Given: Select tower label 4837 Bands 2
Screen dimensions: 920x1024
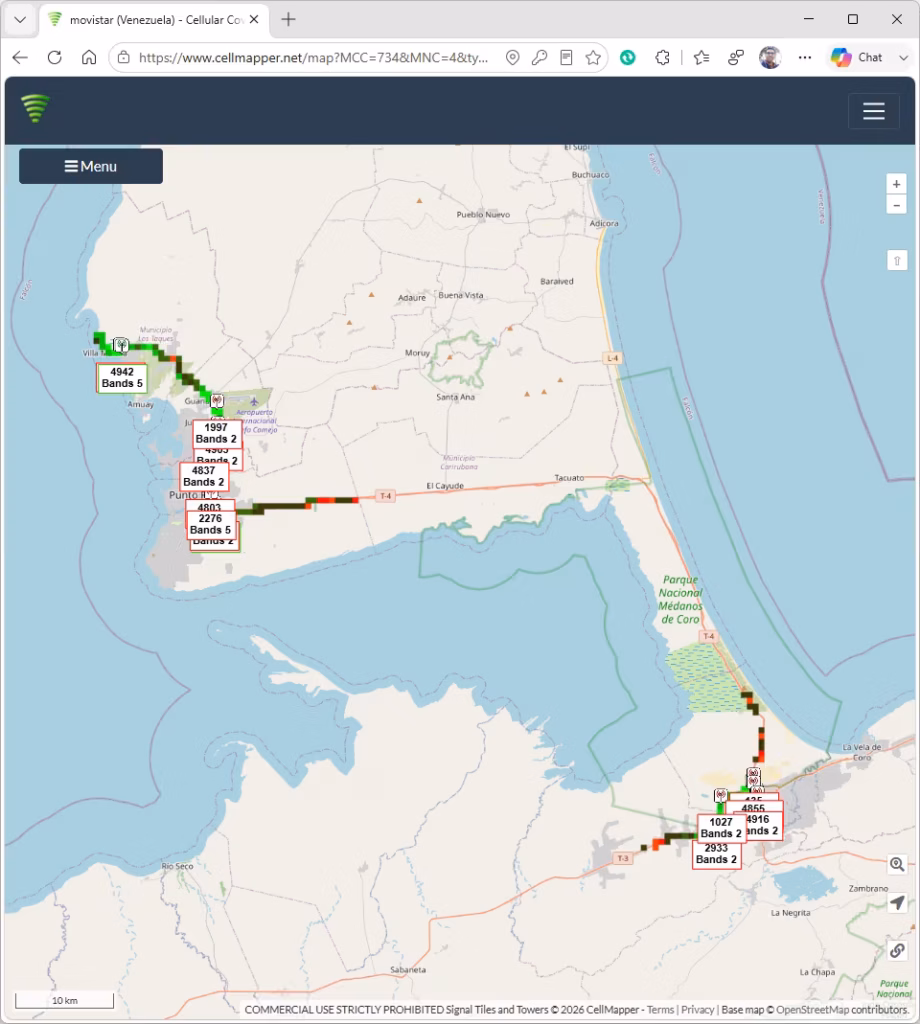Looking at the screenshot, I should pos(204,476).
